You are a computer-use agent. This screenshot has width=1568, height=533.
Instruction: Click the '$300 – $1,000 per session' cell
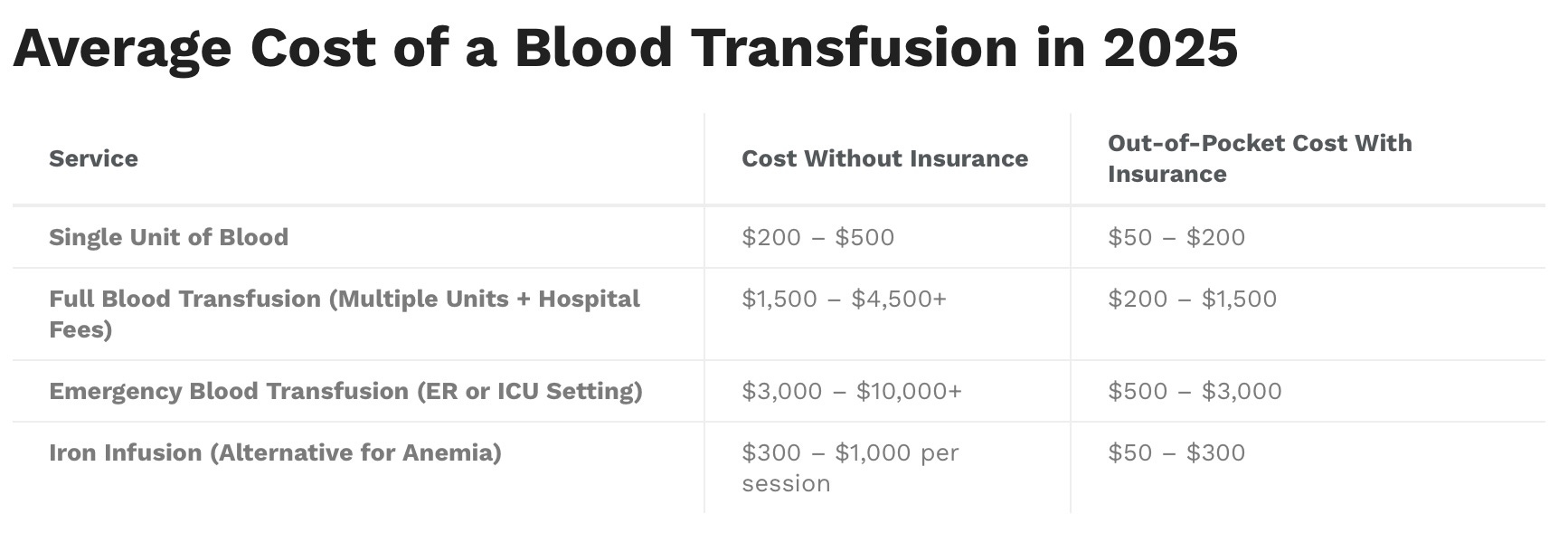point(850,468)
